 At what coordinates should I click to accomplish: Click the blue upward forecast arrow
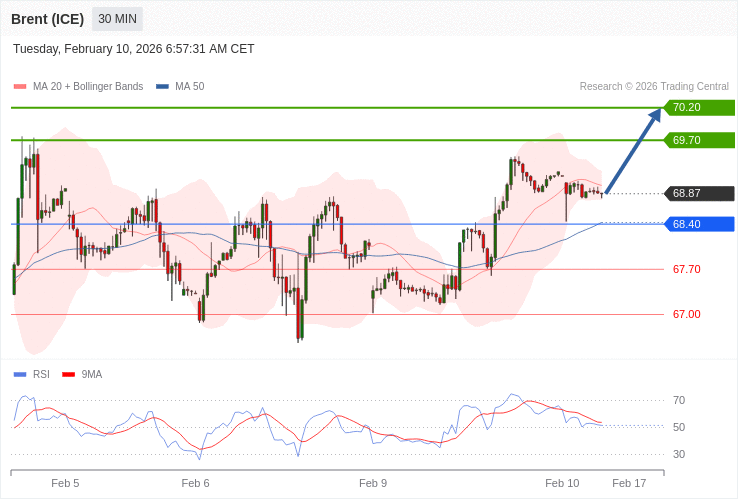(632, 152)
